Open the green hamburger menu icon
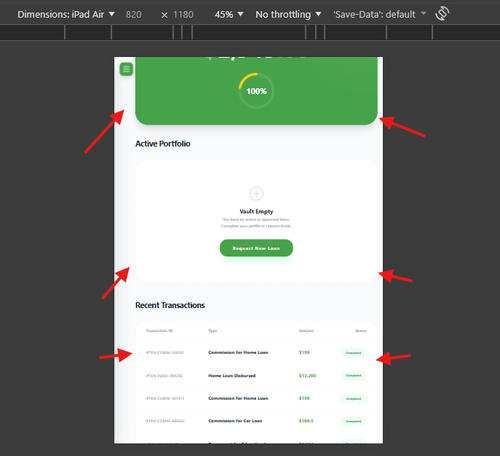The width and height of the screenshot is (500, 456). pos(126,69)
